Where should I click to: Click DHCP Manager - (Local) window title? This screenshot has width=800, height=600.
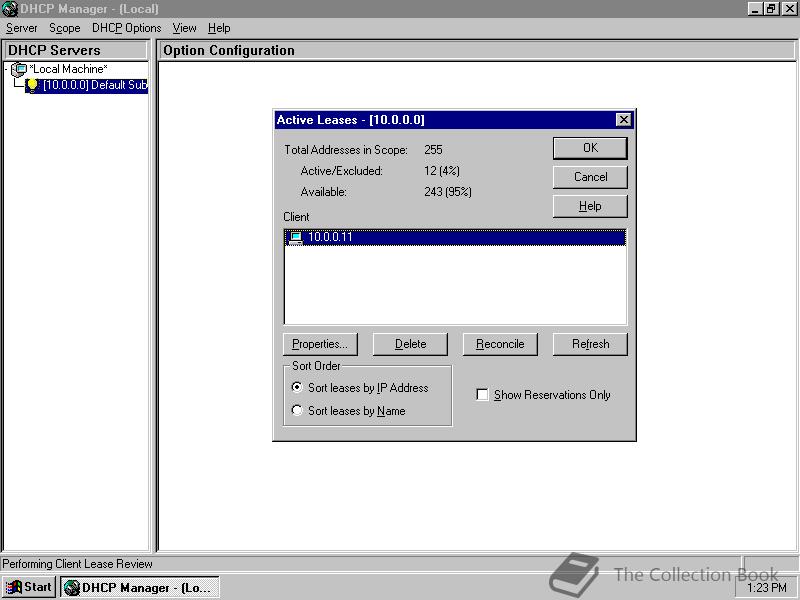pyautogui.click(x=89, y=9)
